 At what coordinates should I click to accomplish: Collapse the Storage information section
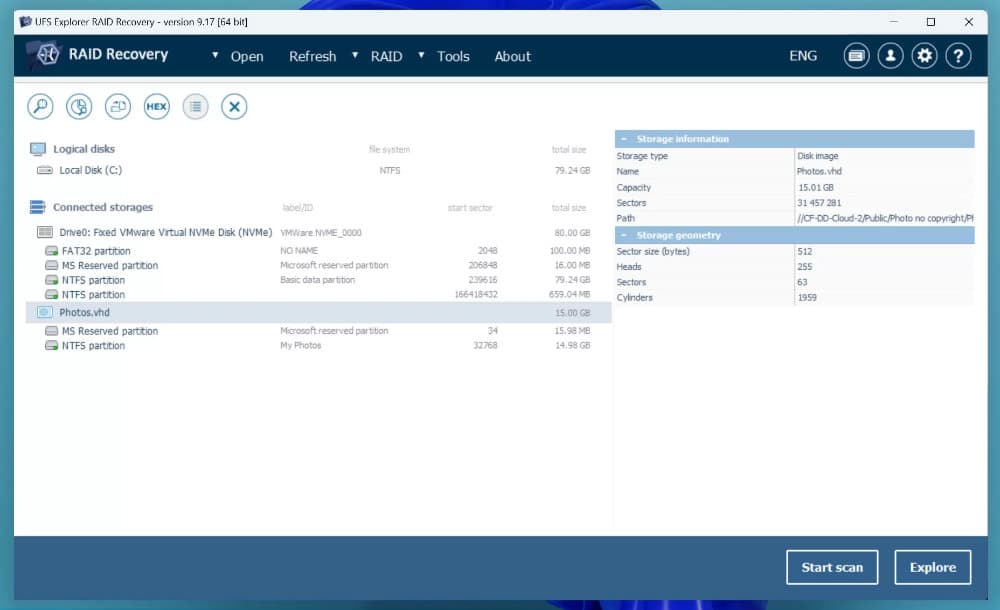[624, 139]
